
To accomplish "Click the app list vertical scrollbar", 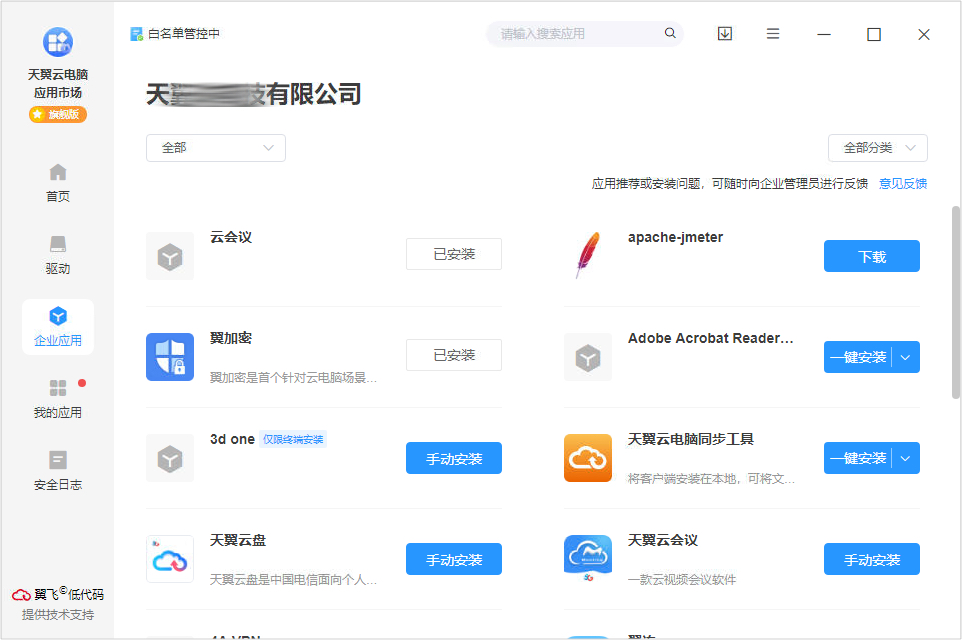I will coord(955,303).
